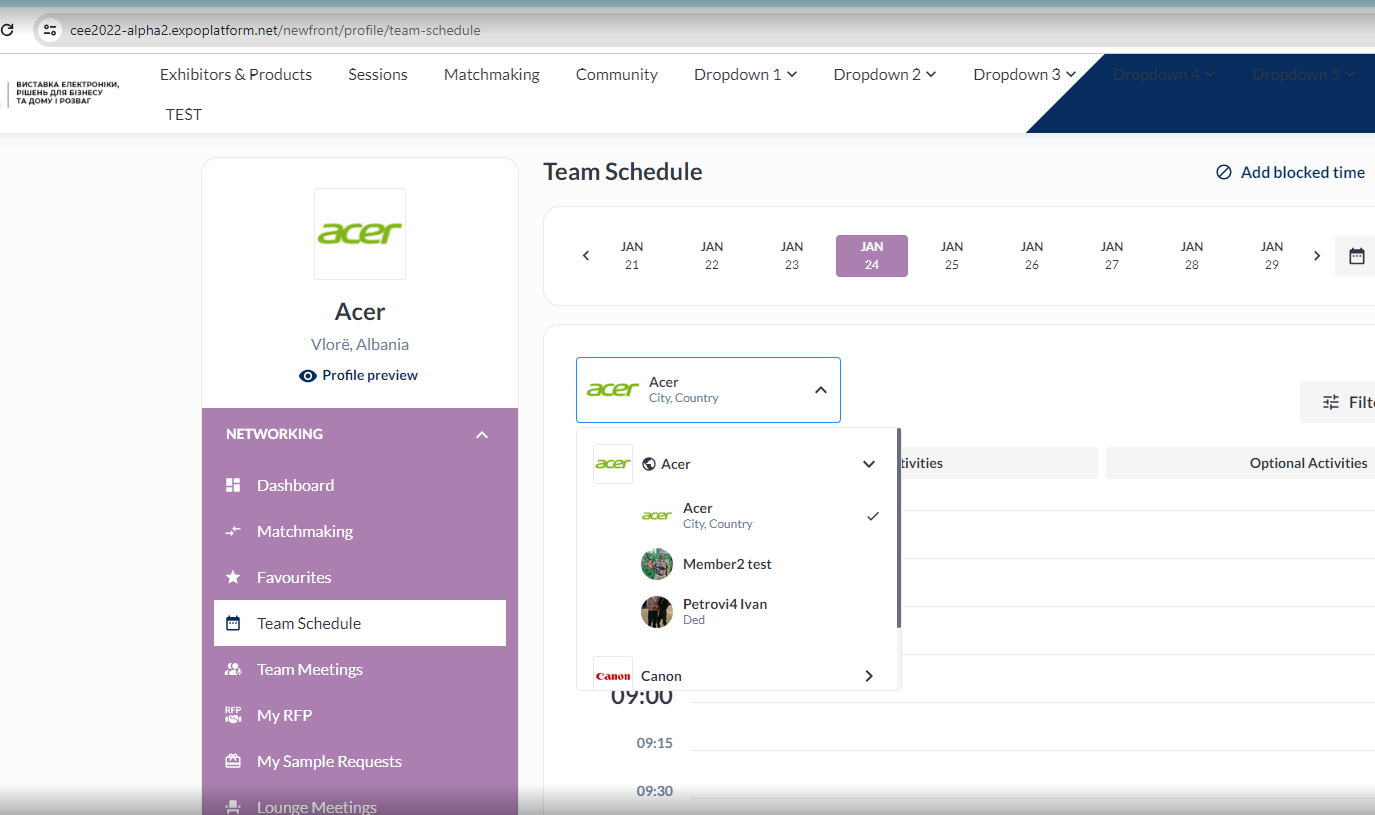Click the team dropdown list scrollbar

click(x=898, y=528)
